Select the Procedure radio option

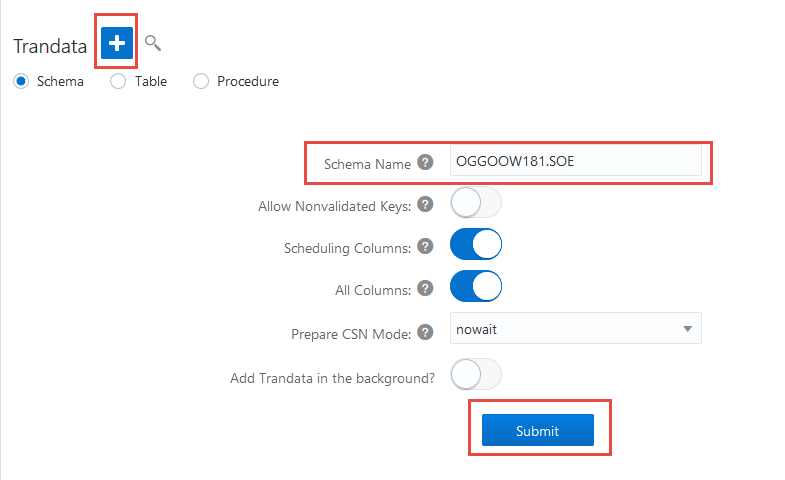click(x=201, y=81)
